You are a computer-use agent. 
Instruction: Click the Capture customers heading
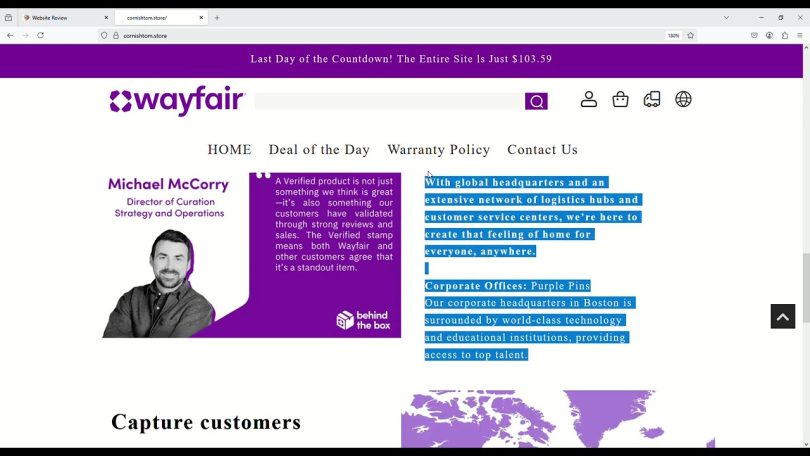[x=206, y=422]
